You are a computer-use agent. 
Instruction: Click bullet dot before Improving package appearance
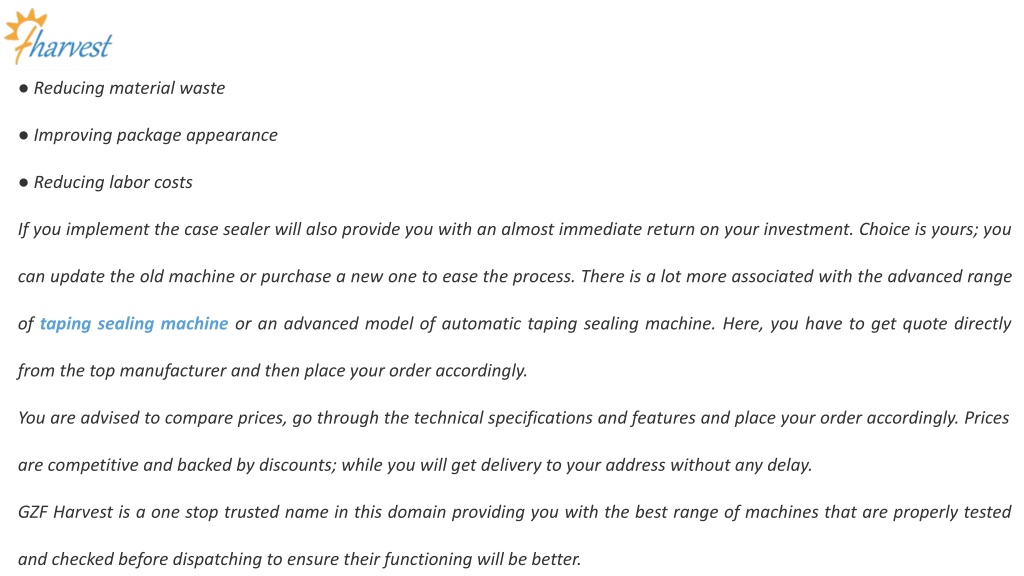click(24, 135)
